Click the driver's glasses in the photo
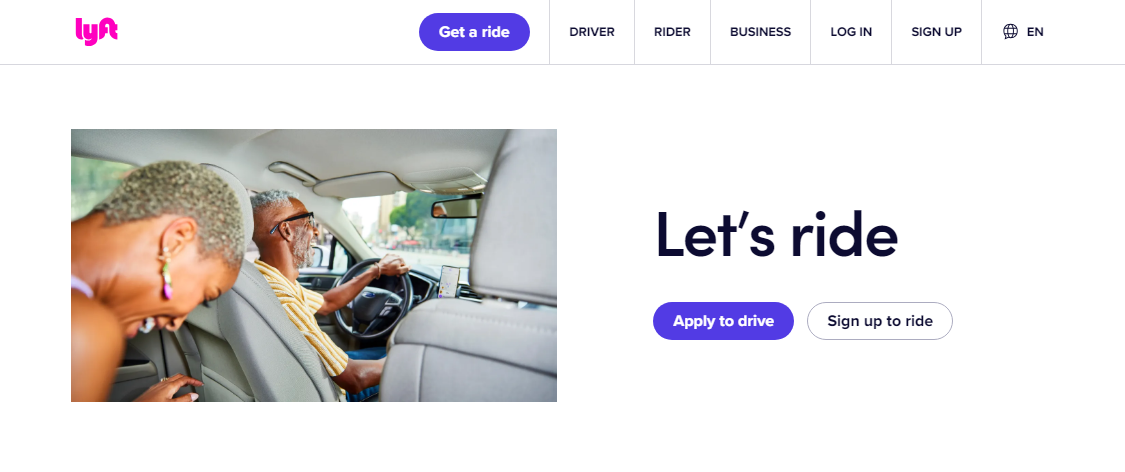The width and height of the screenshot is (1125, 472). 292,222
